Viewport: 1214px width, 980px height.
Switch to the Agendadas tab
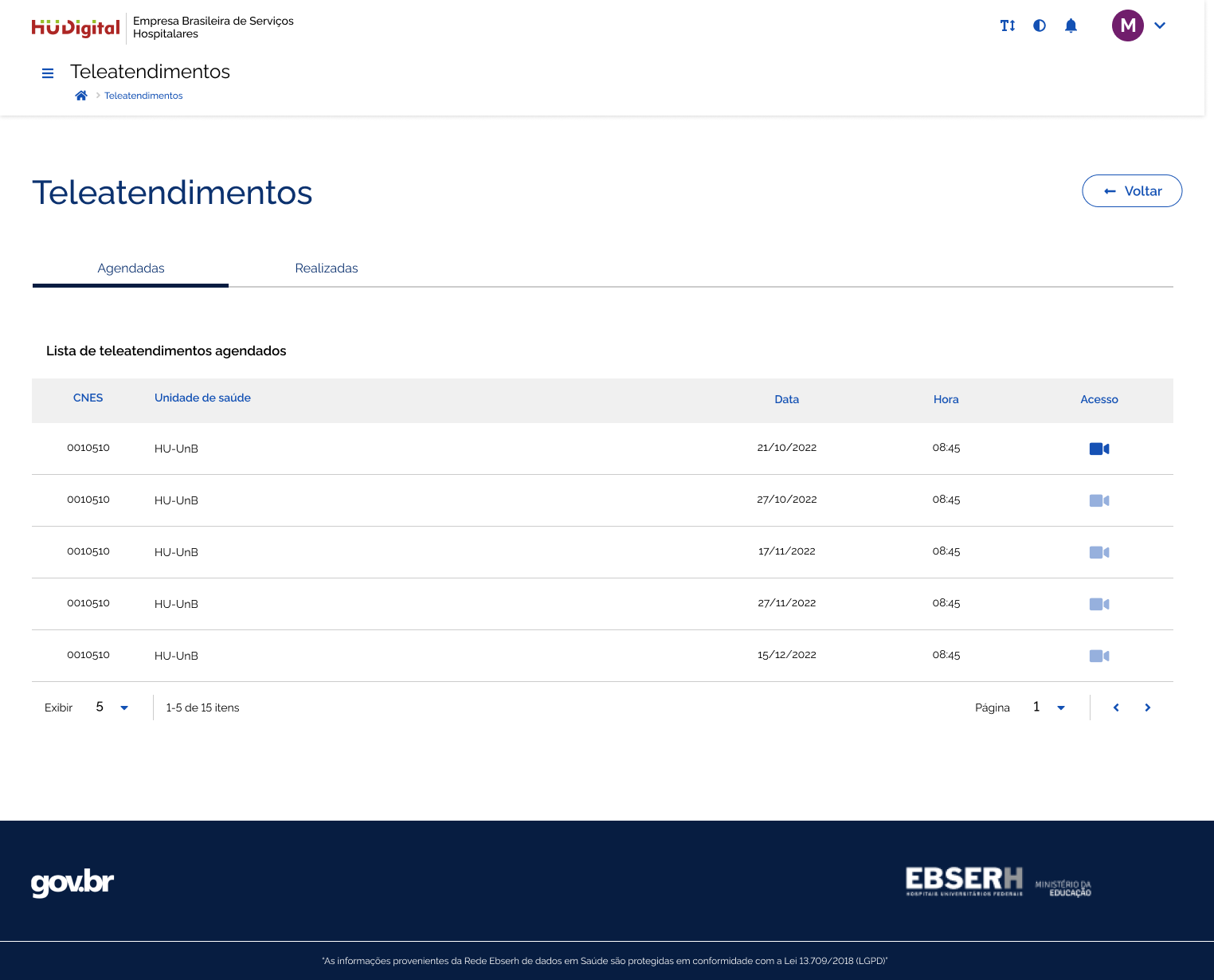point(131,269)
